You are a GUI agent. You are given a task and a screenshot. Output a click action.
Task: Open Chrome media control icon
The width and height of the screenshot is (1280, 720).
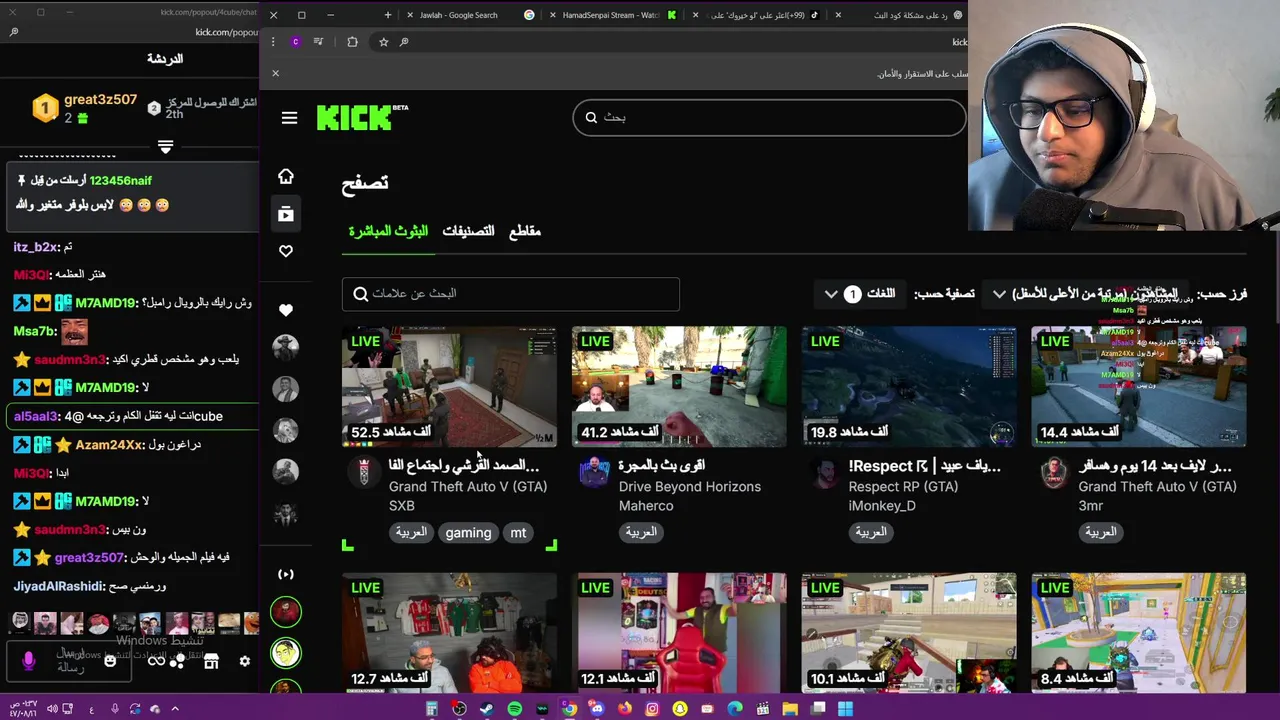(x=318, y=42)
